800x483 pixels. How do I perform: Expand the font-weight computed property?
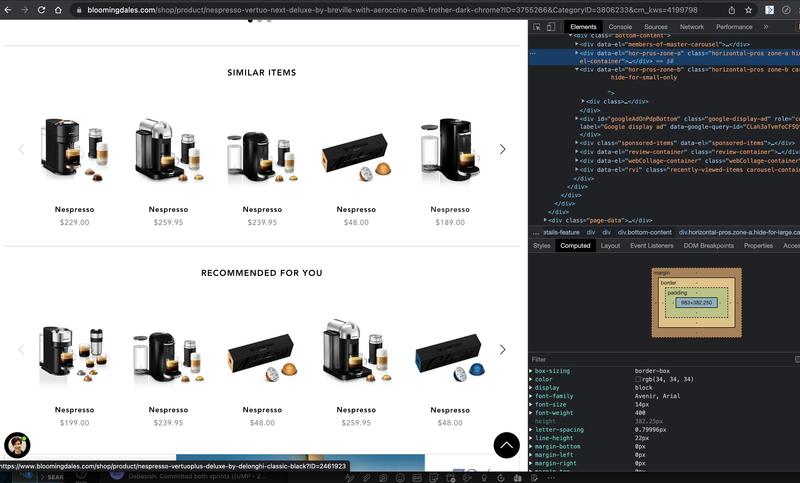pos(531,413)
